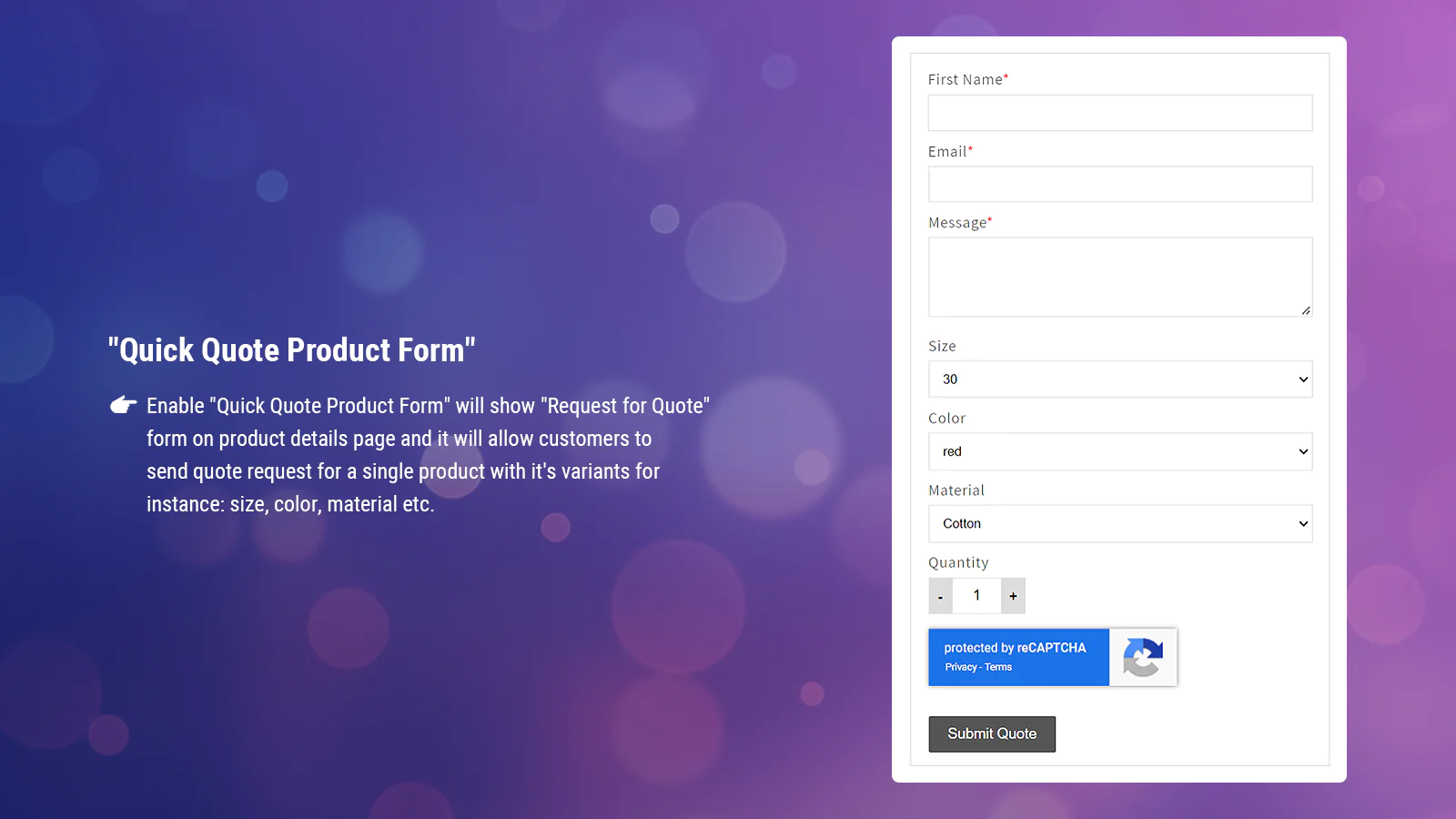
Task: Open the reCAPTCHA Privacy link
Action: (x=960, y=667)
